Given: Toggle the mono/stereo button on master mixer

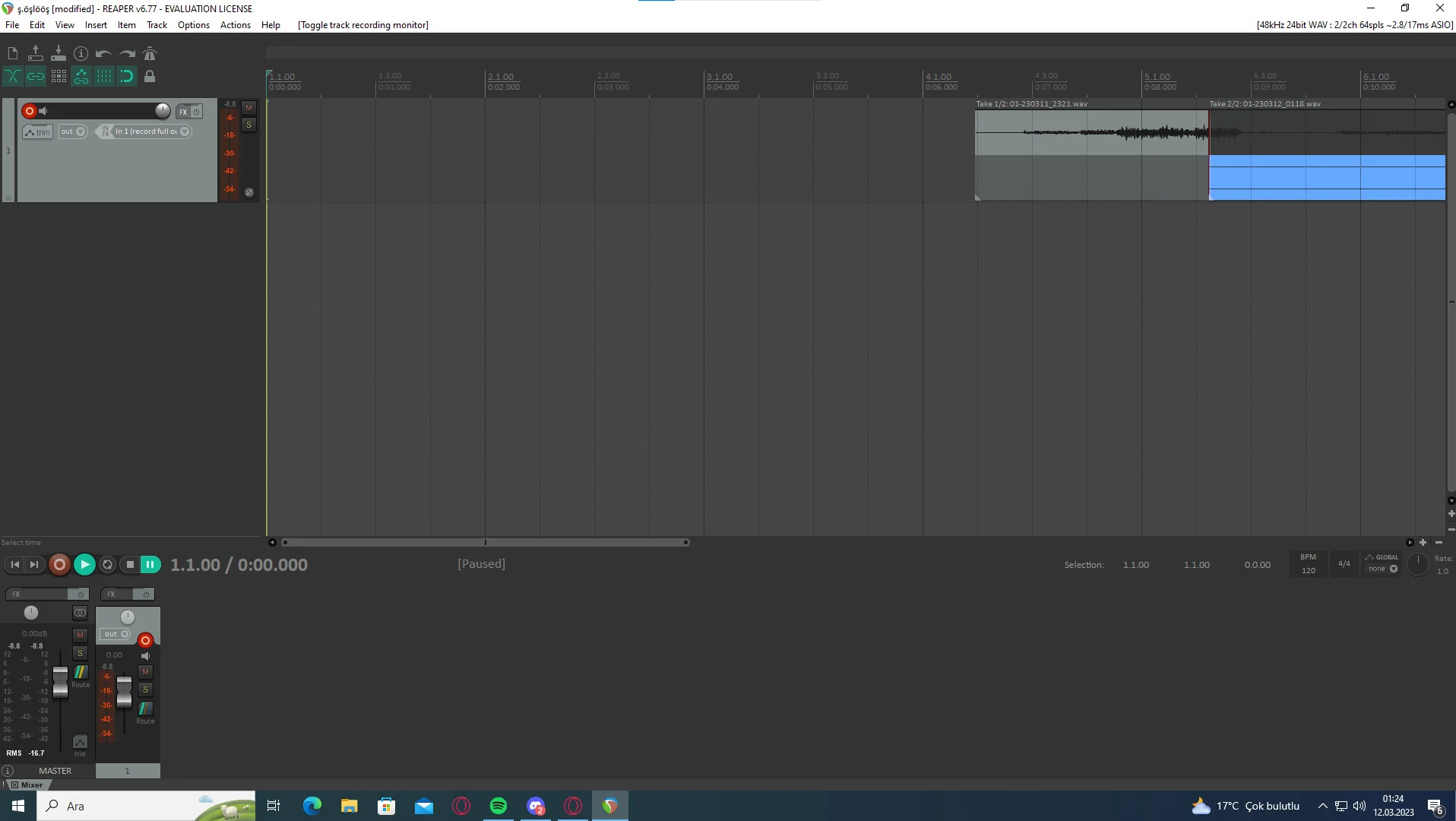Looking at the screenshot, I should tap(80, 613).
